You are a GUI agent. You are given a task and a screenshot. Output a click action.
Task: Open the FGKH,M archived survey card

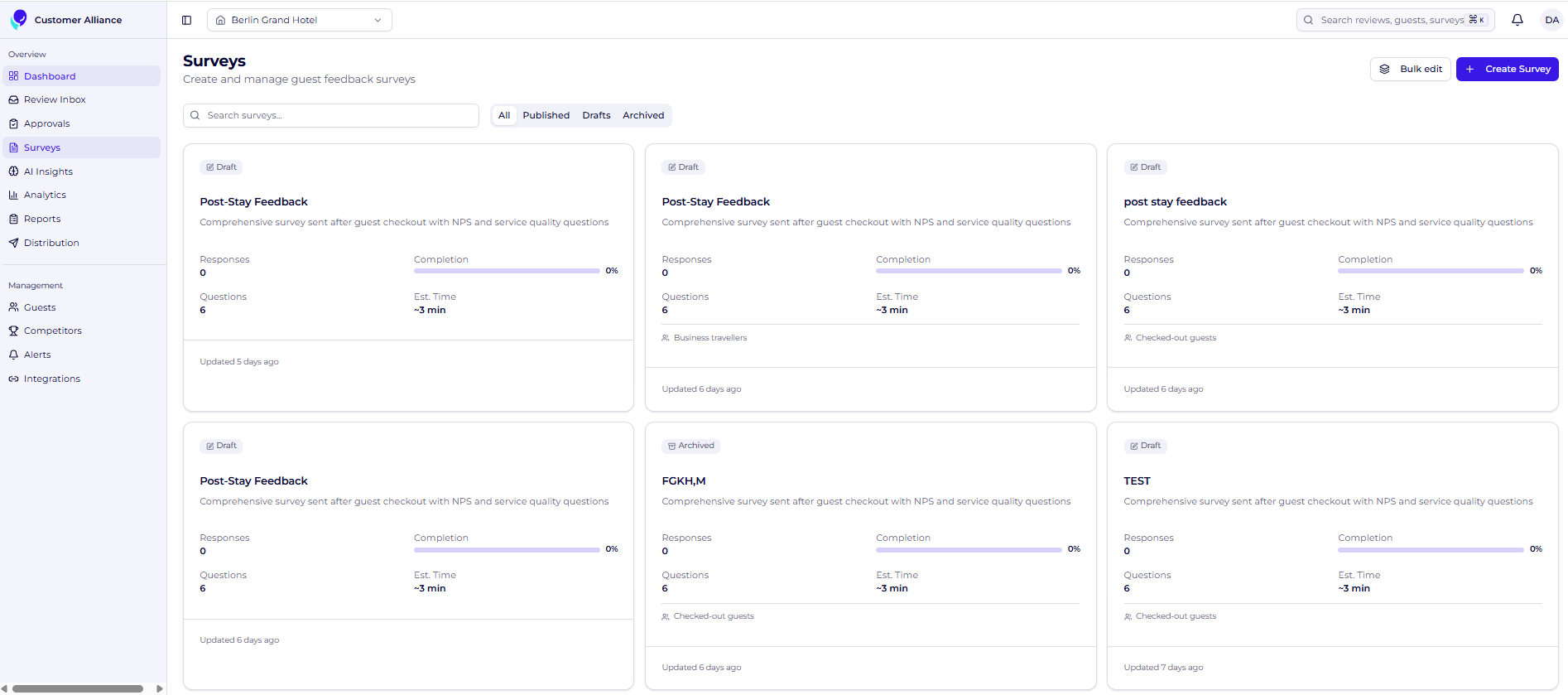pos(870,556)
